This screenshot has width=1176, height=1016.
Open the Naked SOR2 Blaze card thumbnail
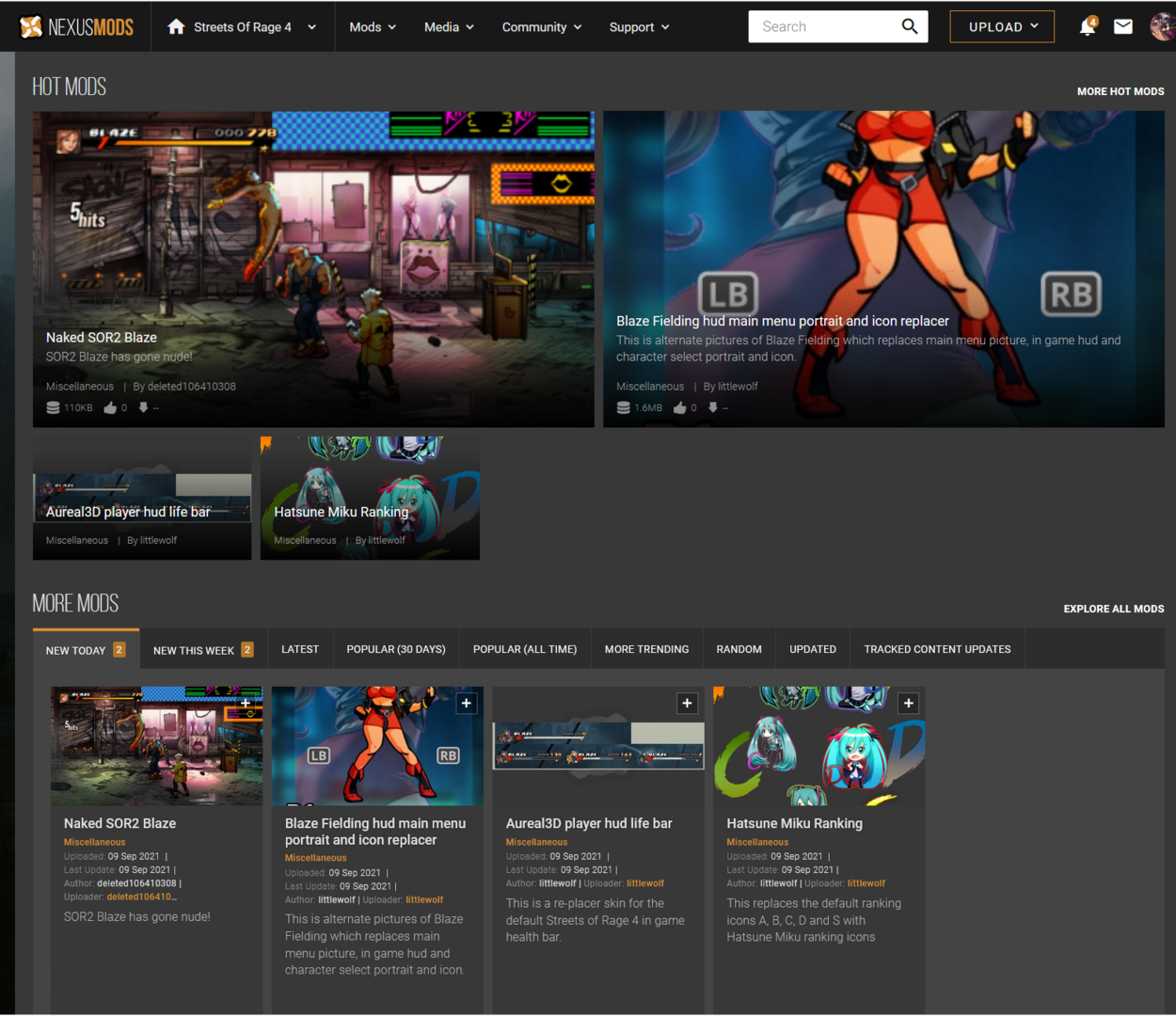(x=156, y=745)
